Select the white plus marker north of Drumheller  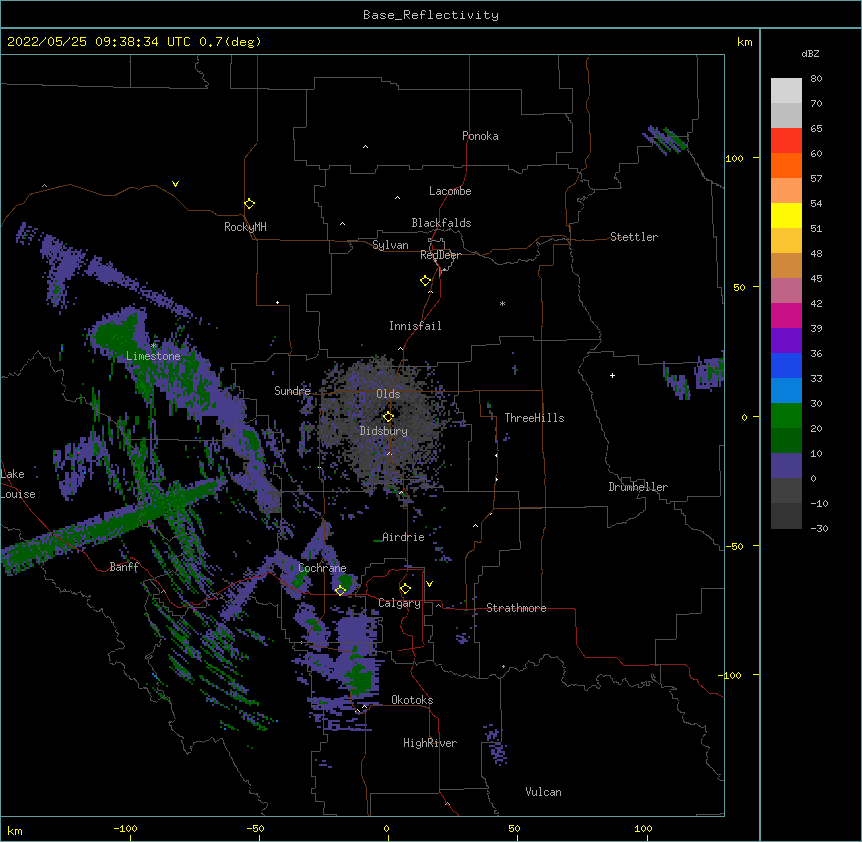(x=612, y=375)
